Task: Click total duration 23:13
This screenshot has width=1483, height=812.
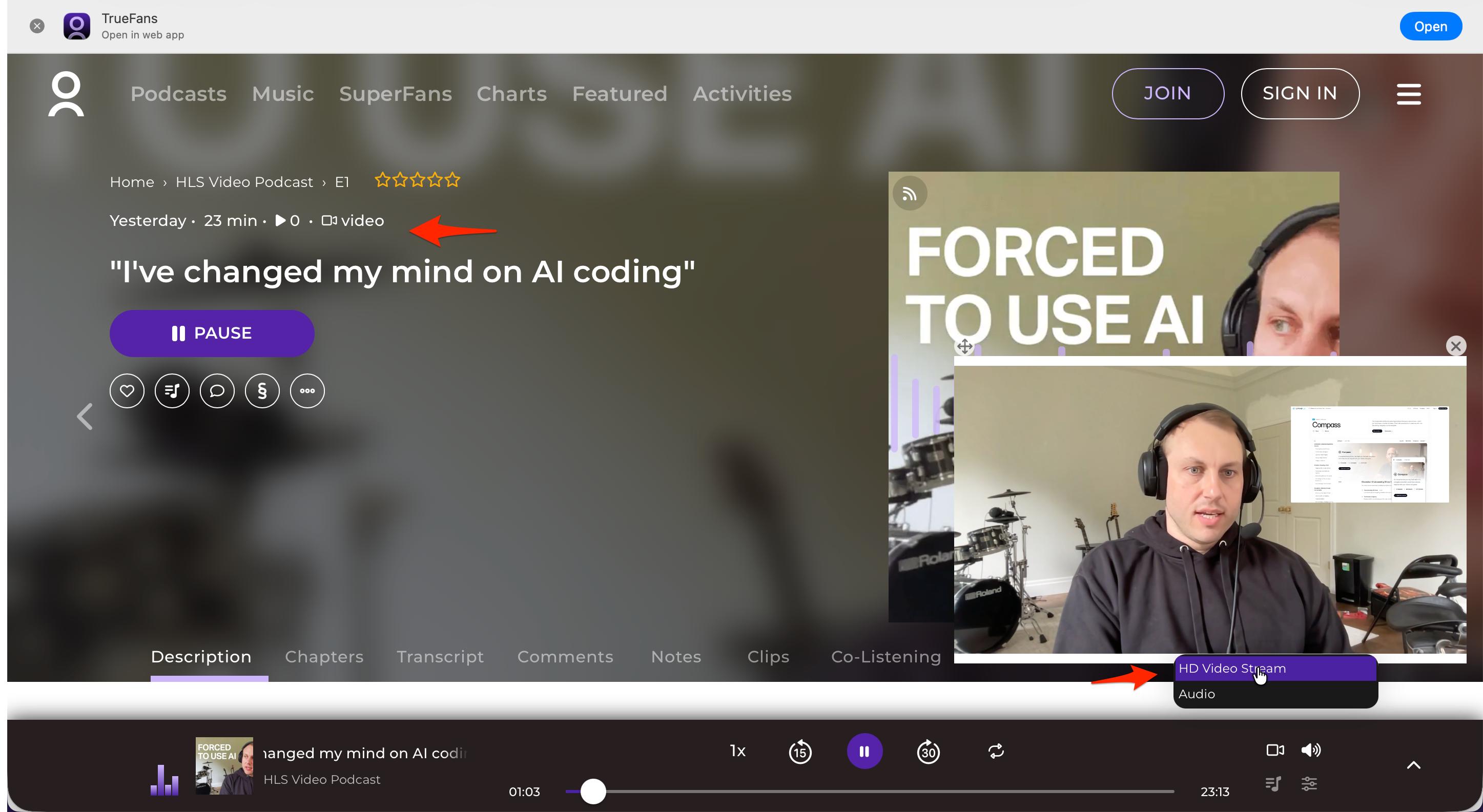Action: 1214,792
